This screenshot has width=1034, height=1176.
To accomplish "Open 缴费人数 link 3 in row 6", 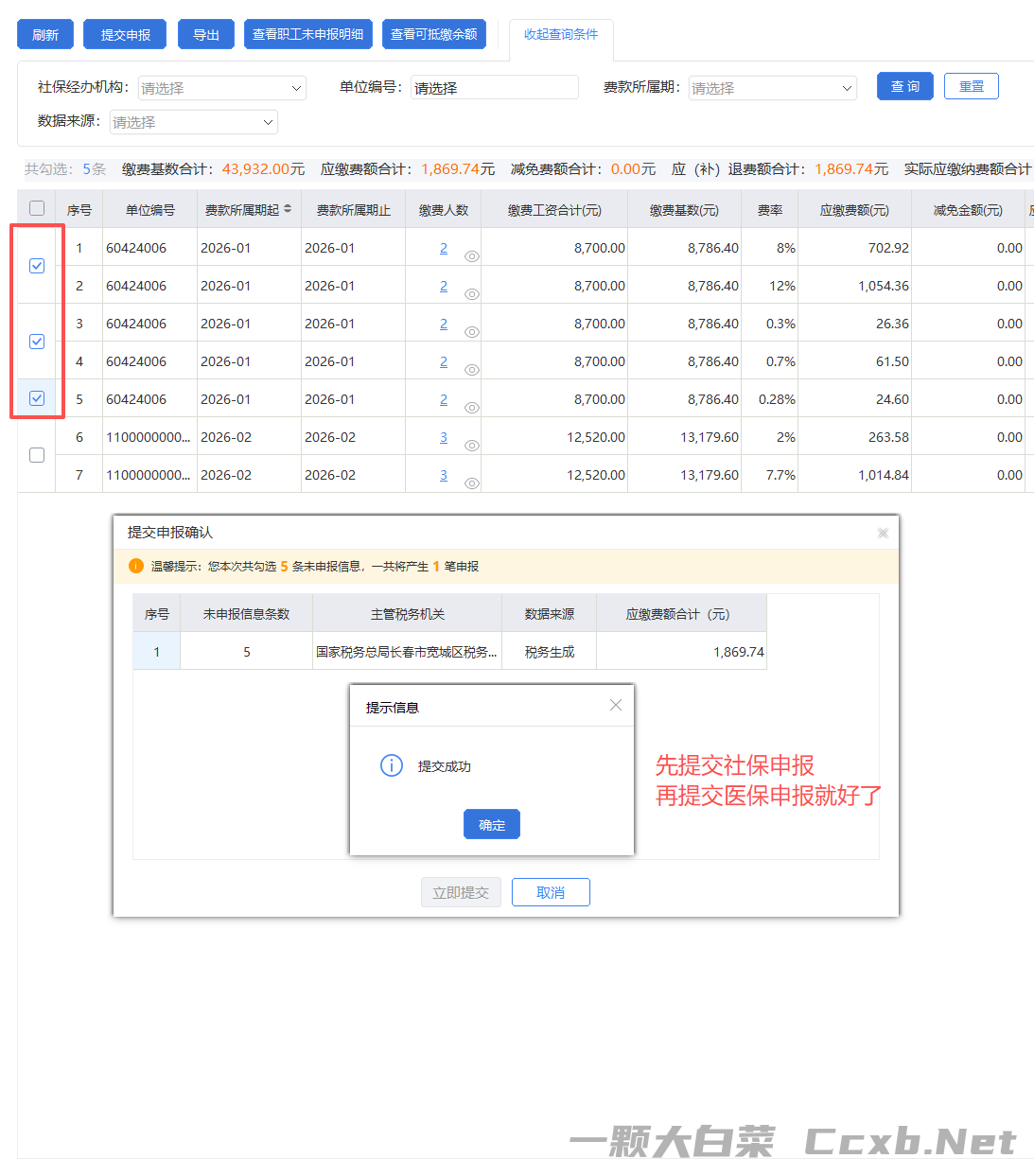I will click(x=444, y=437).
